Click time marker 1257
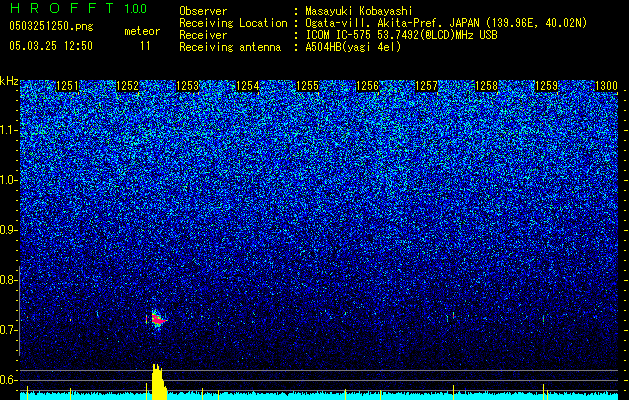This screenshot has height=400, width=629. pos(427,86)
